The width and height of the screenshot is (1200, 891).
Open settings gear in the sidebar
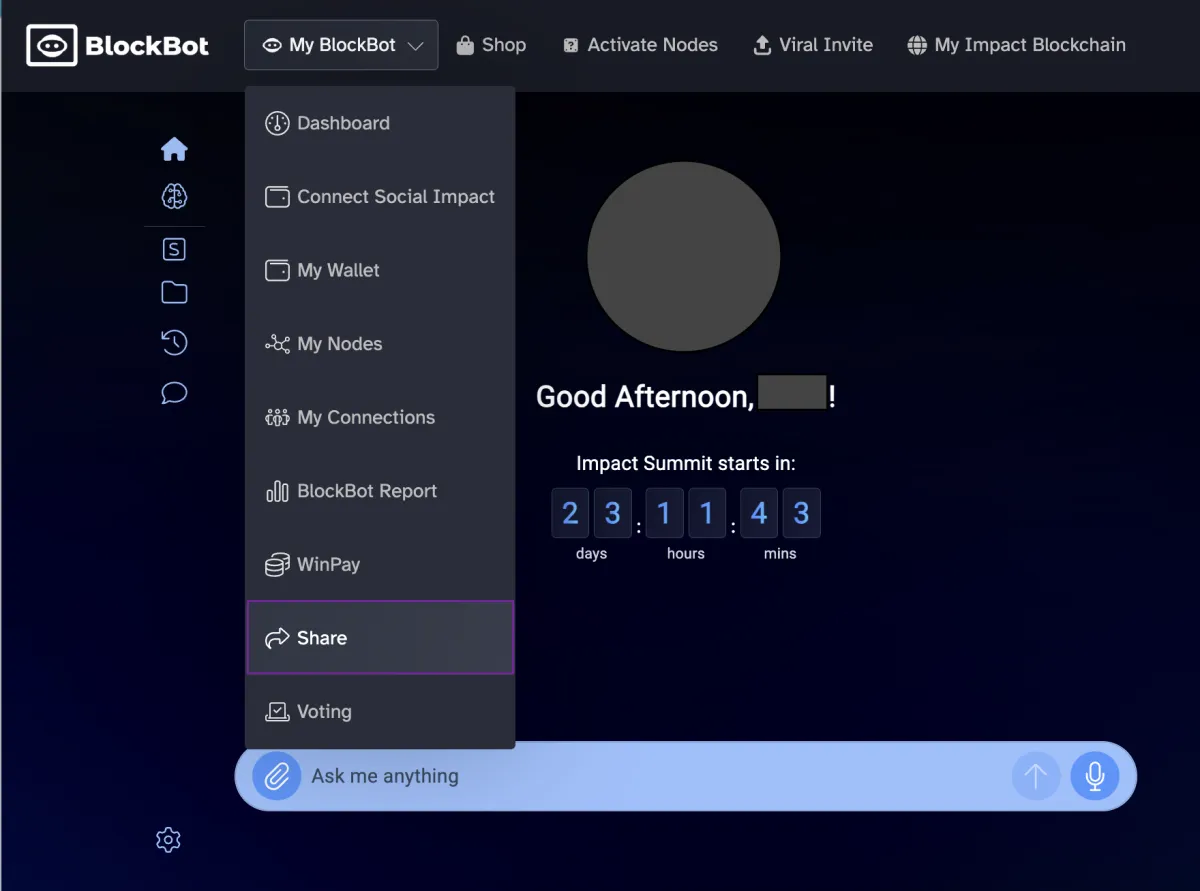click(168, 840)
